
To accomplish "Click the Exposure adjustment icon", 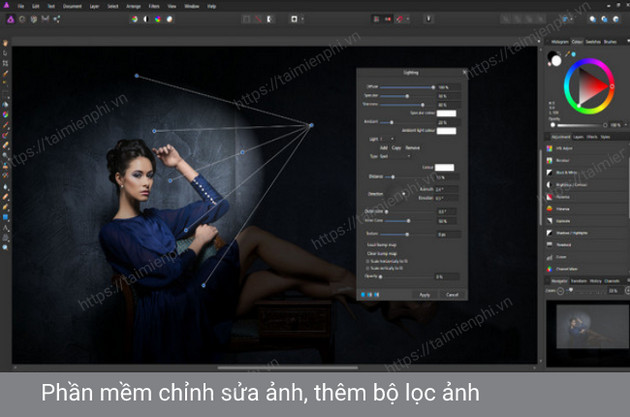I will [549, 221].
